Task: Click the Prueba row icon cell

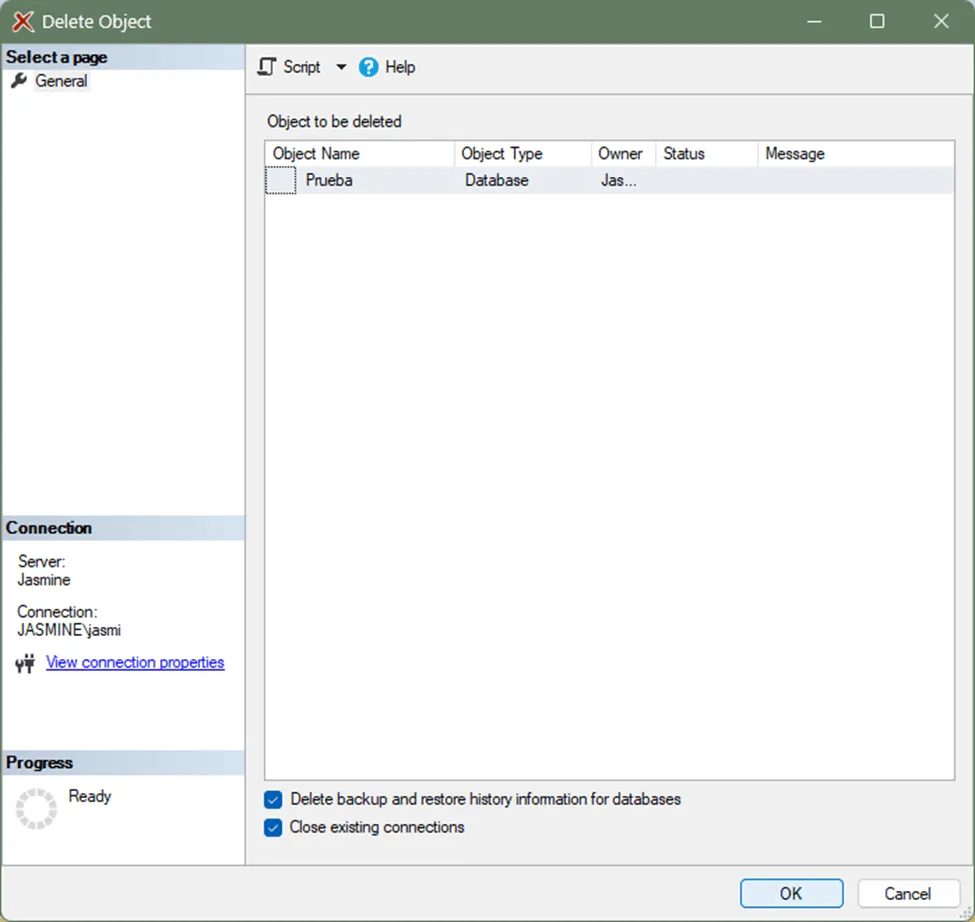Action: click(281, 181)
